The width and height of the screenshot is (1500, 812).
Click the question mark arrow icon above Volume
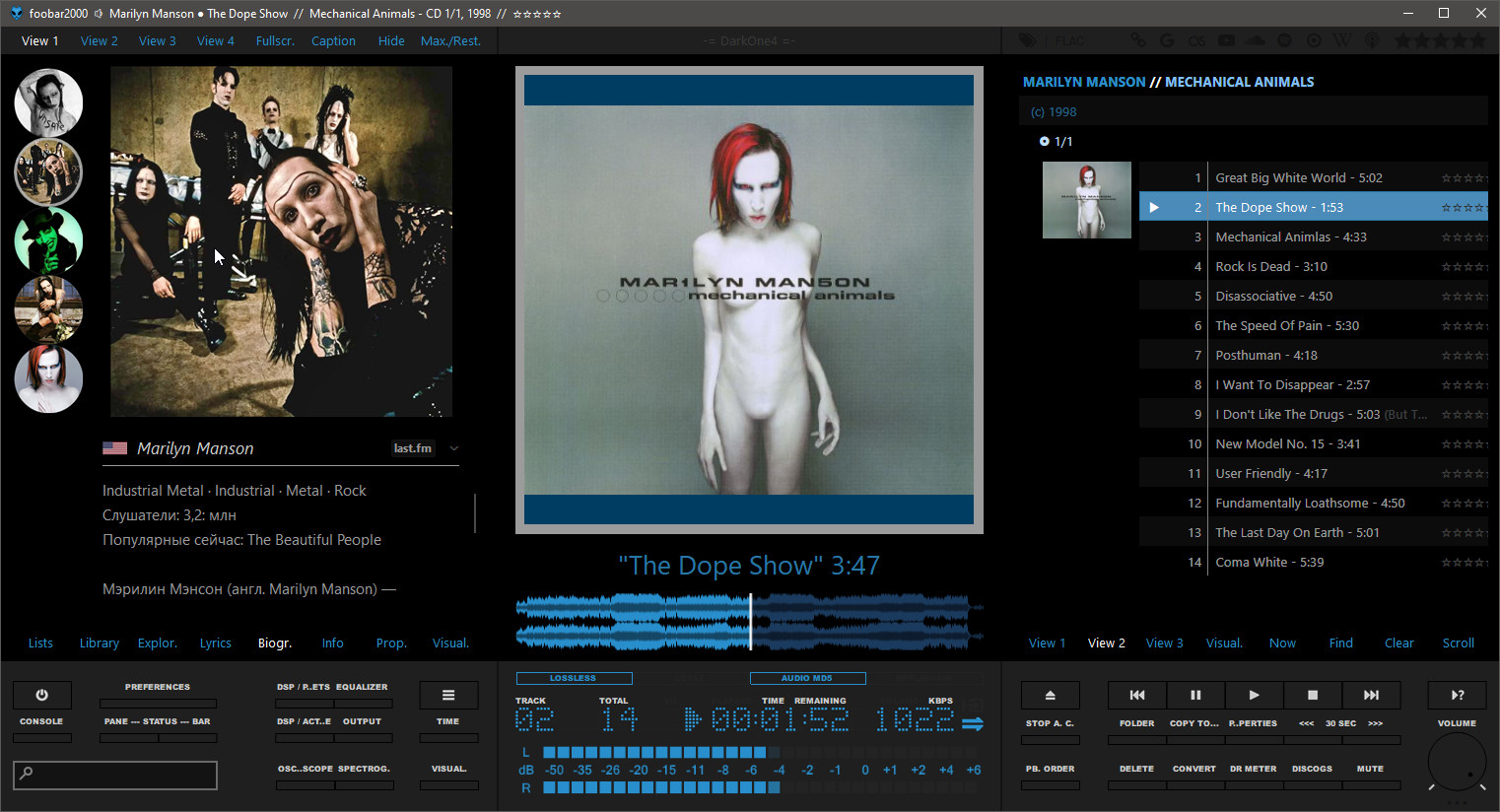(1457, 695)
